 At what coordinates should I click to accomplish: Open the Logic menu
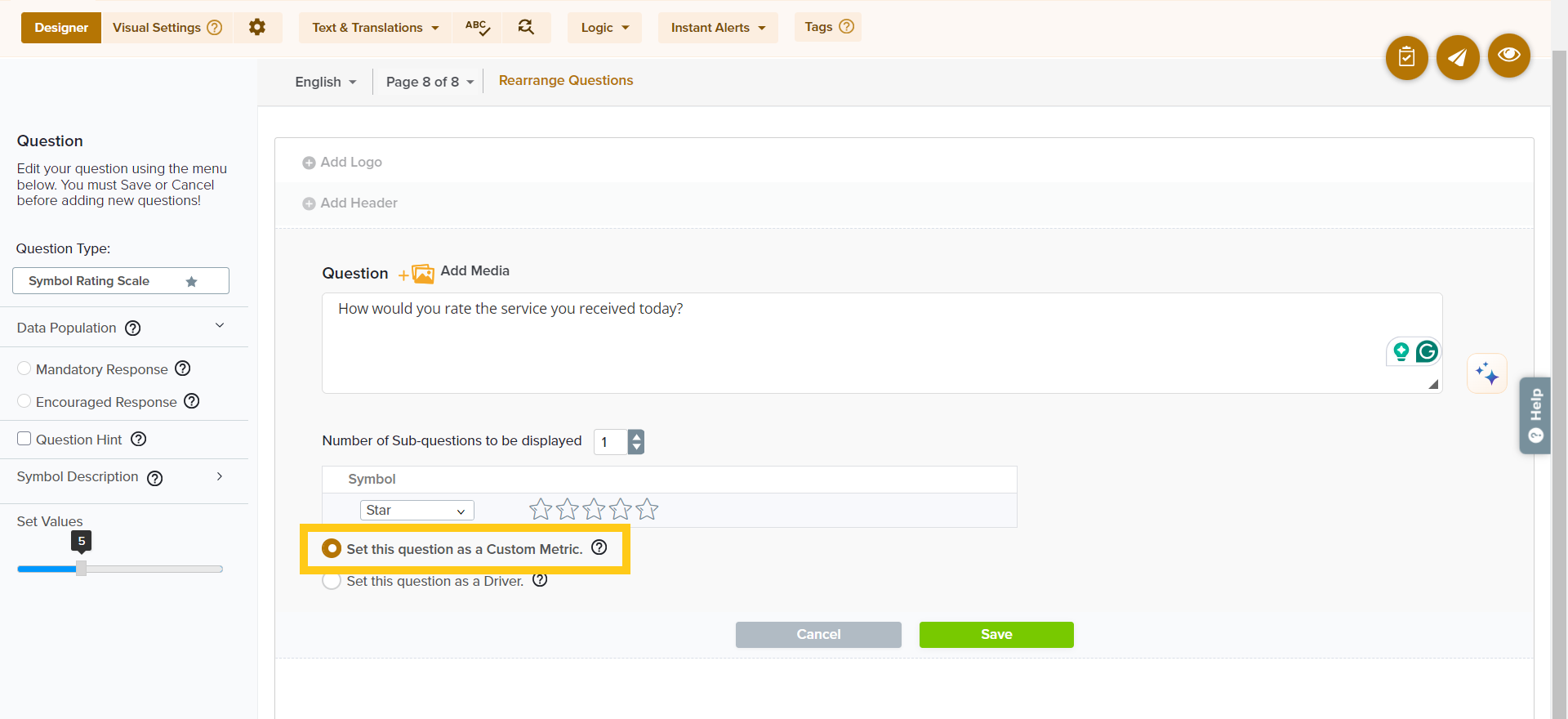pos(604,28)
